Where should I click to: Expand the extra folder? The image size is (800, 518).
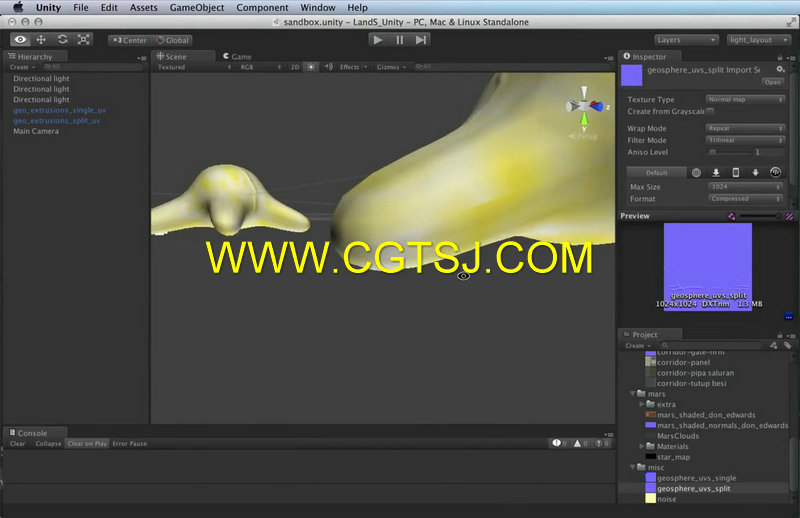coord(642,404)
